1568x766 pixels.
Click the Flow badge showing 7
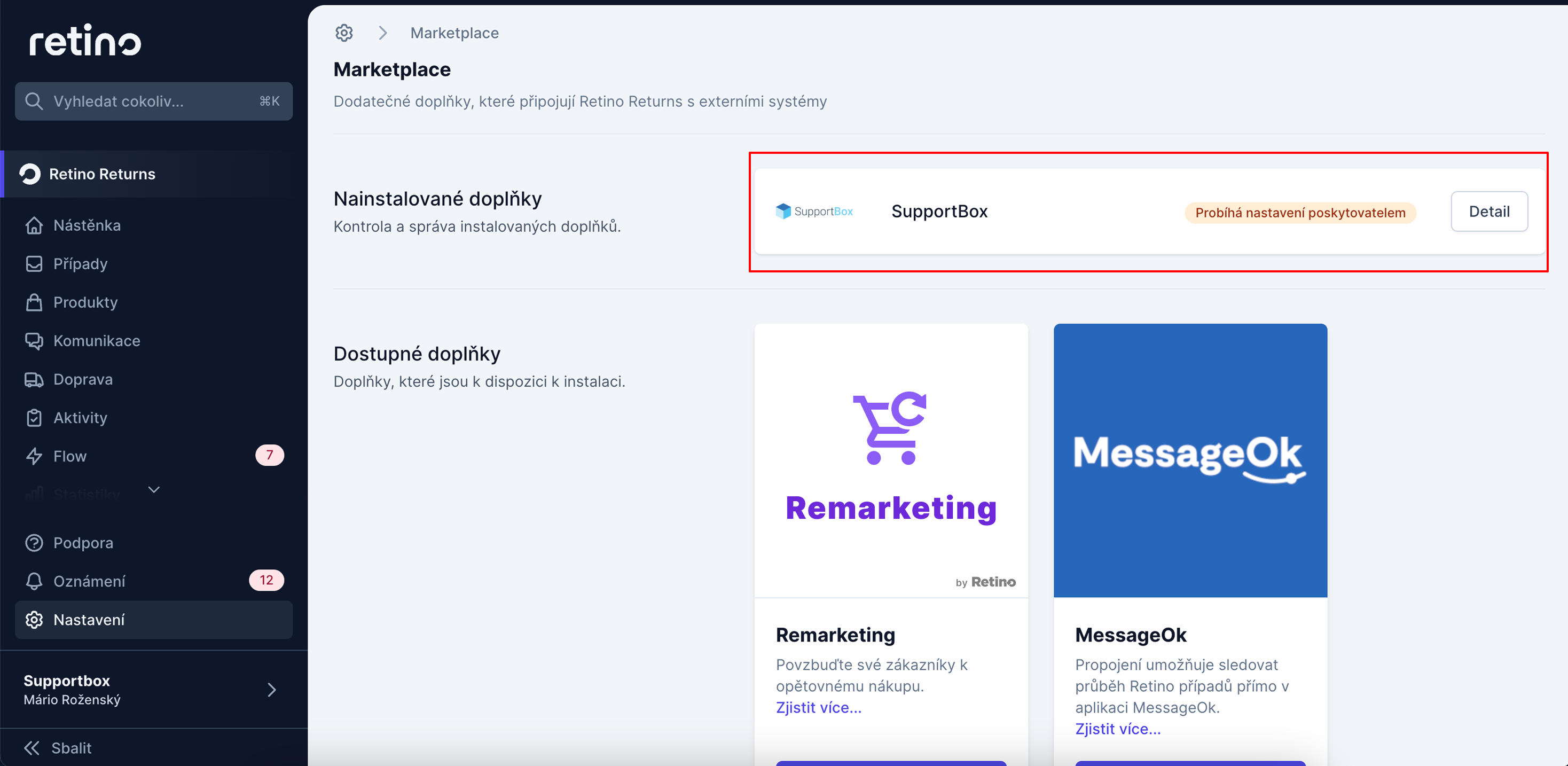[x=270, y=456]
